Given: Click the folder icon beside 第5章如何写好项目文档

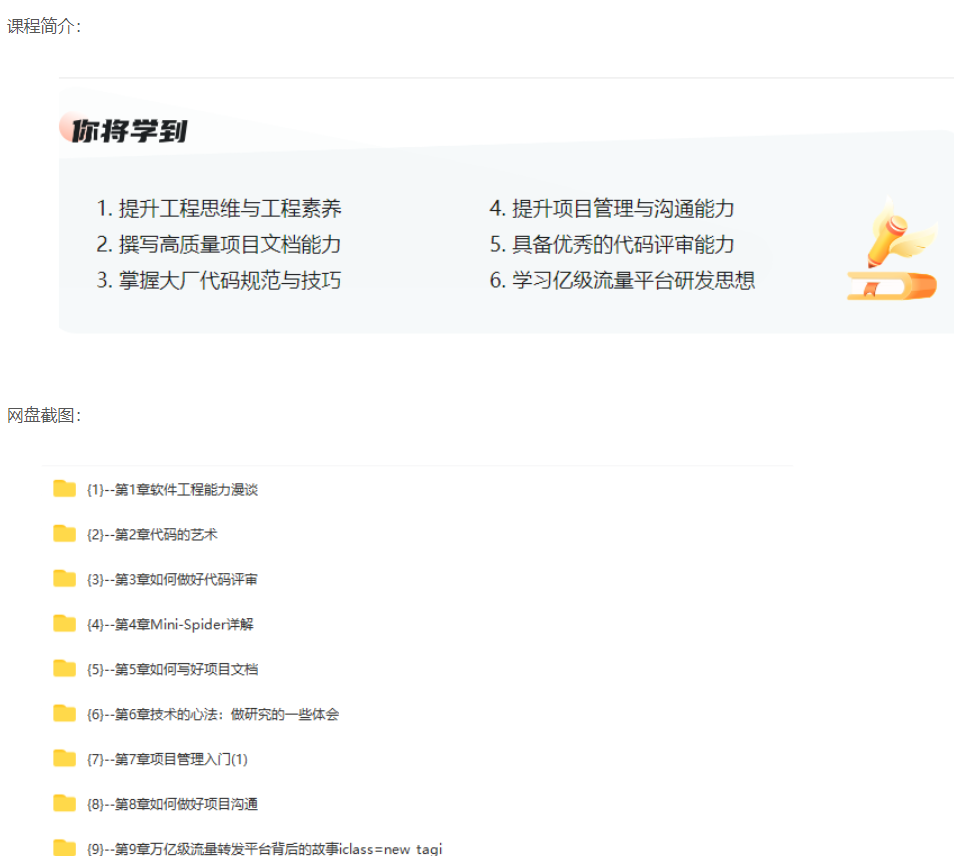Looking at the screenshot, I should coord(62,669).
